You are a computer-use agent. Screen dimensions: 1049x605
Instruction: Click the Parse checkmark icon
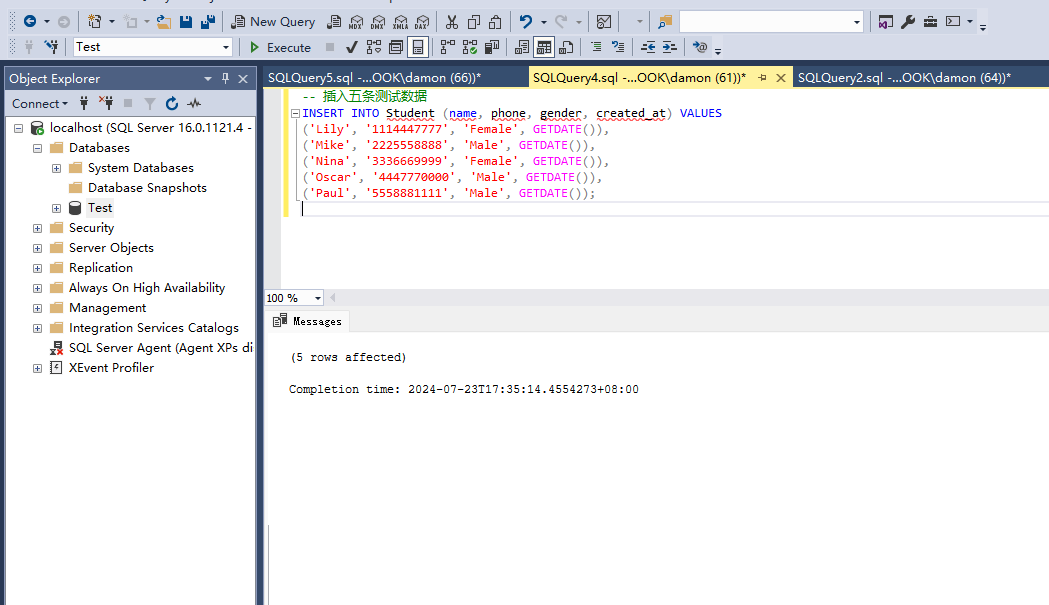[351, 48]
